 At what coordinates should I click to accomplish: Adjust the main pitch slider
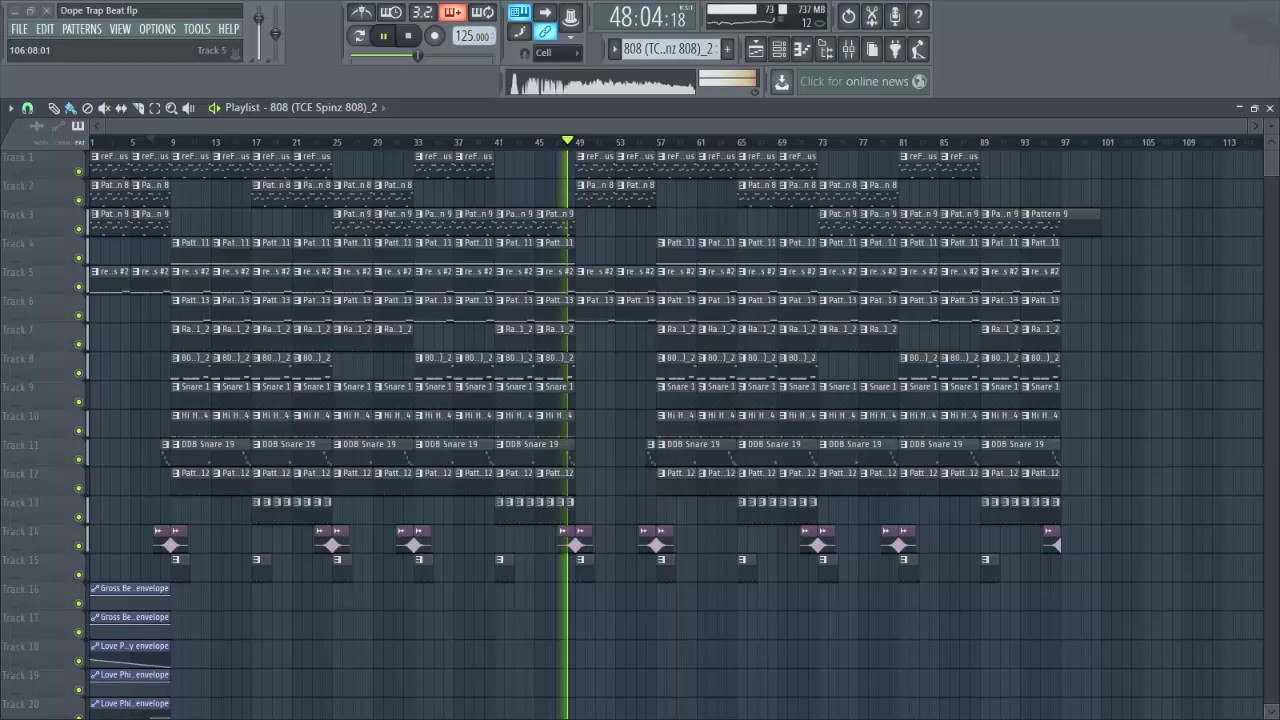(275, 32)
